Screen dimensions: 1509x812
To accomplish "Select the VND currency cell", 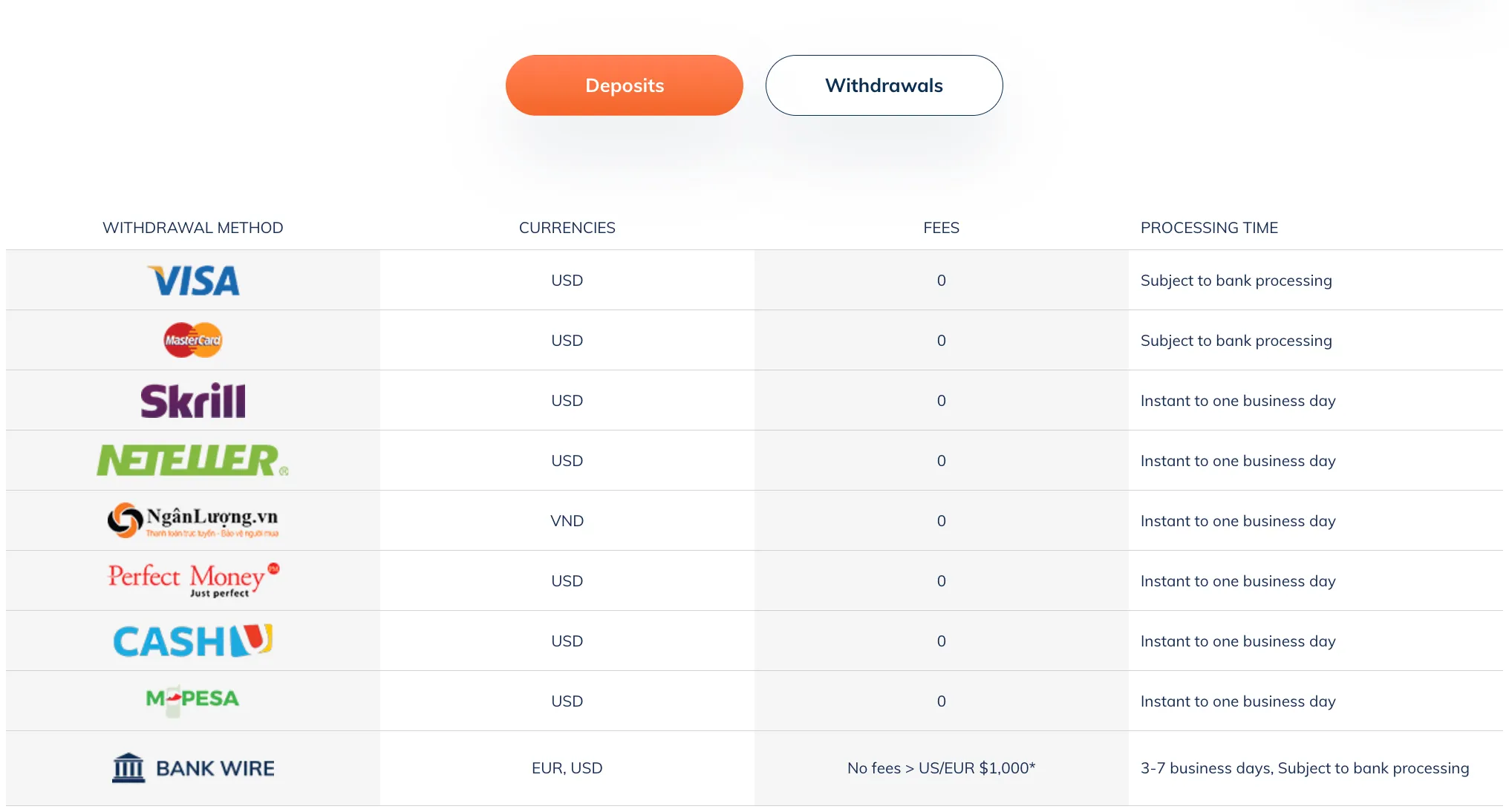I will point(567,521).
